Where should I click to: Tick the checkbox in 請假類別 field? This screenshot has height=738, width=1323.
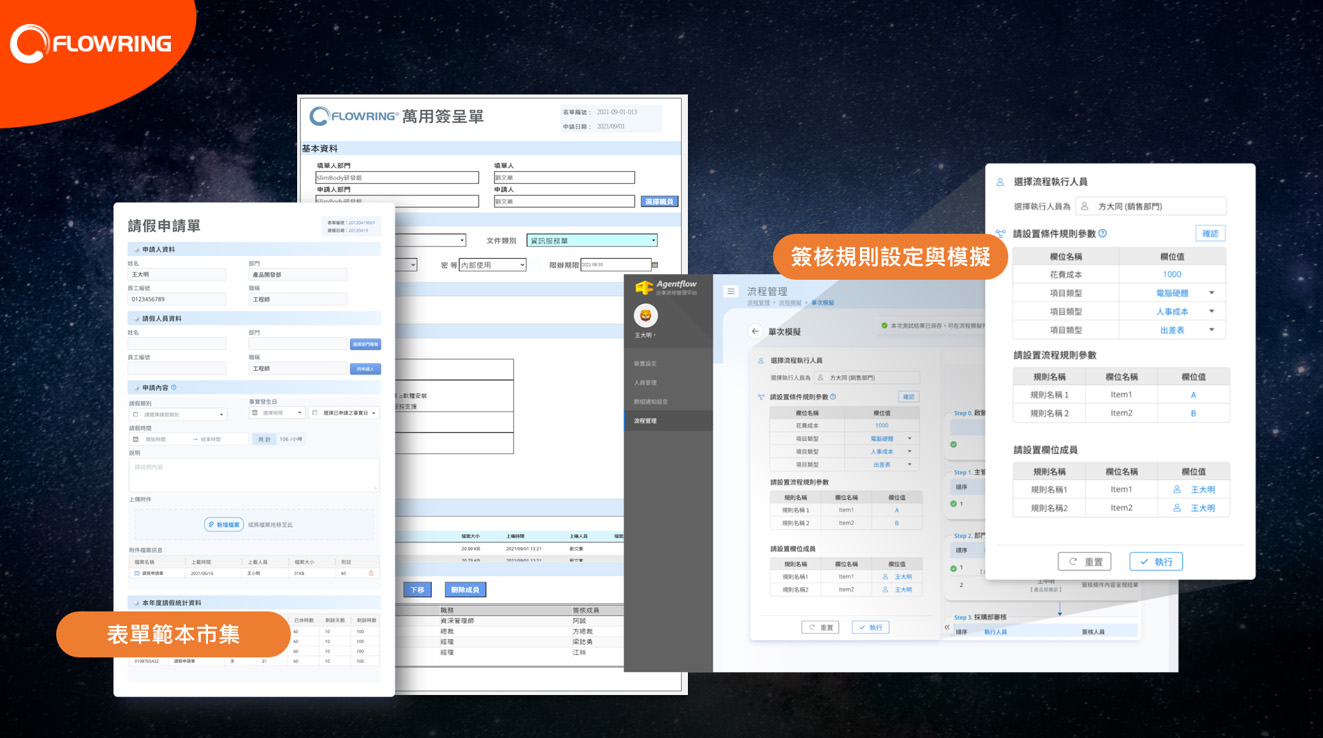click(x=136, y=413)
